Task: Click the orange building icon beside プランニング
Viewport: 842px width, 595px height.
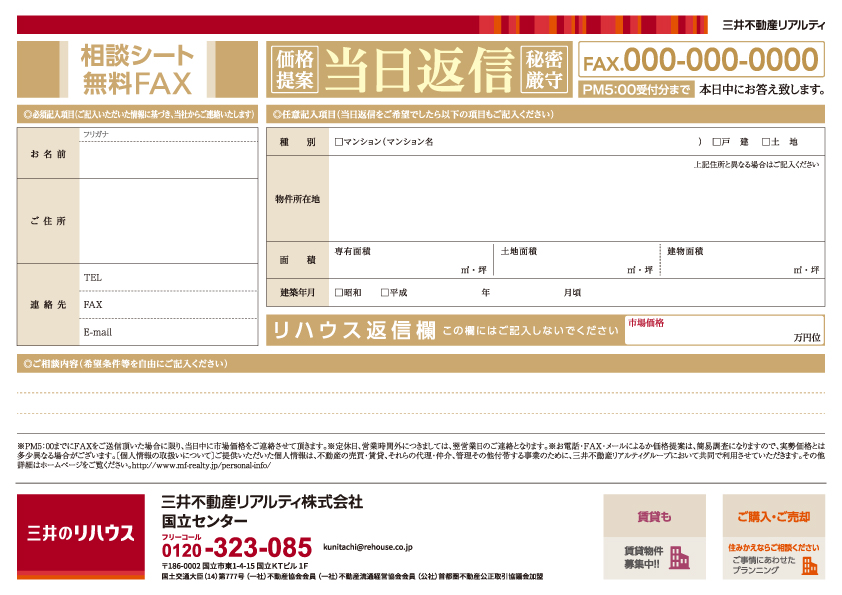Action: click(810, 565)
